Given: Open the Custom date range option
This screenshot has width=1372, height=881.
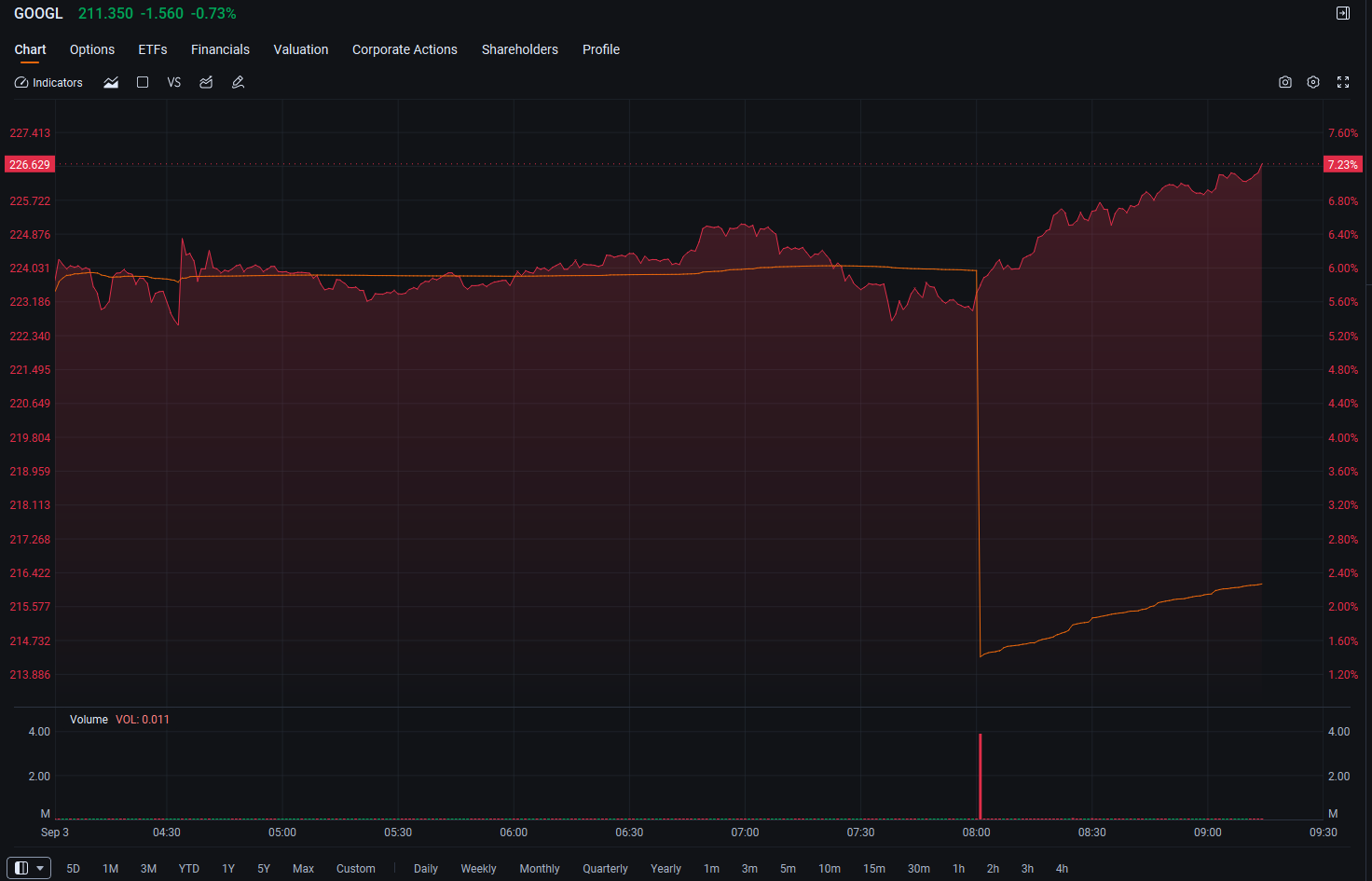Looking at the screenshot, I should pos(356,869).
